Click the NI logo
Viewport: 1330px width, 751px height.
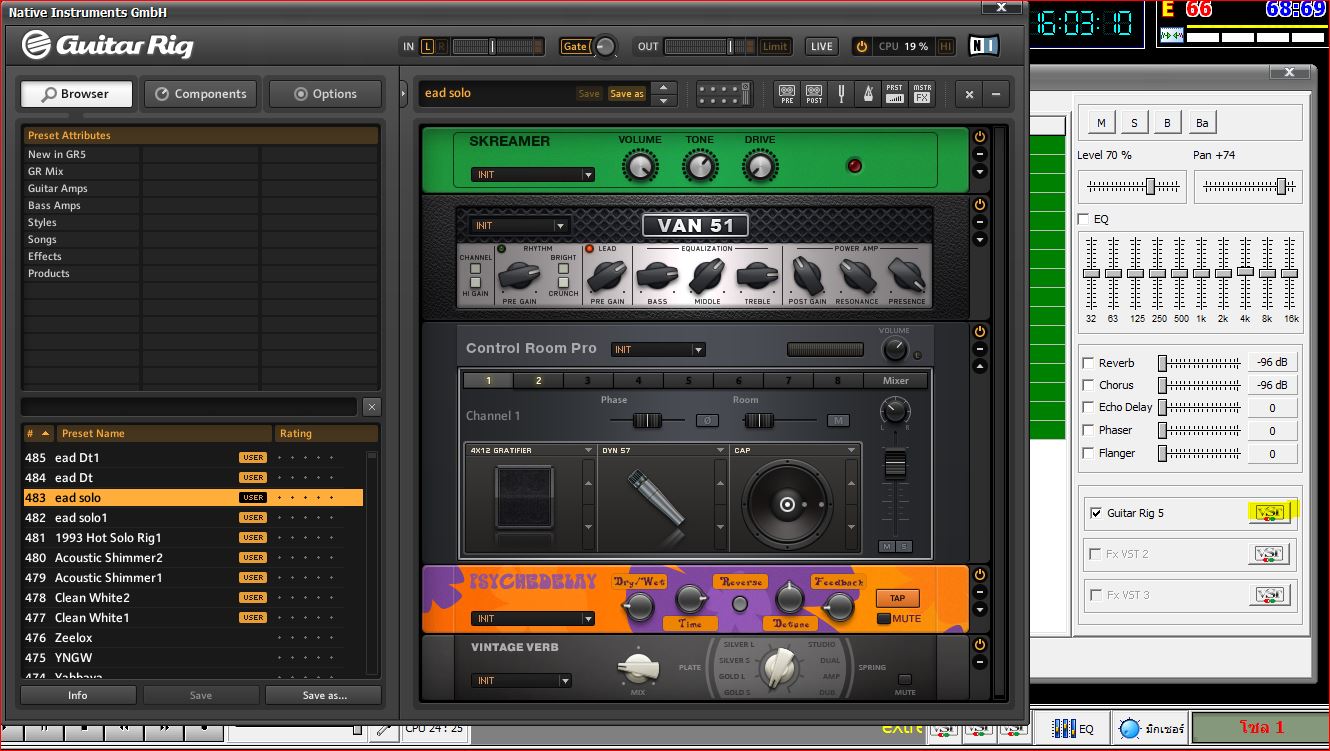coord(983,46)
